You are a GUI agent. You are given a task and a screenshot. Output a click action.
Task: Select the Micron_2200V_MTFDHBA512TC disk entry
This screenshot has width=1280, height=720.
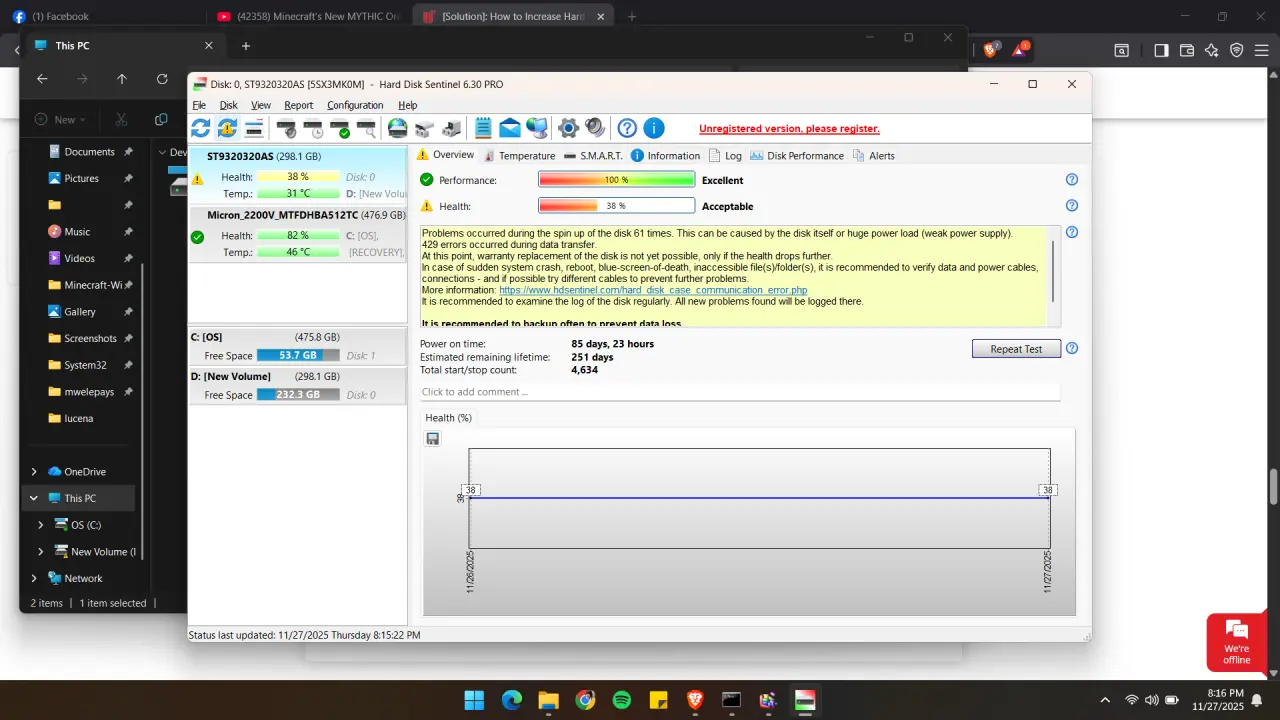coord(298,233)
